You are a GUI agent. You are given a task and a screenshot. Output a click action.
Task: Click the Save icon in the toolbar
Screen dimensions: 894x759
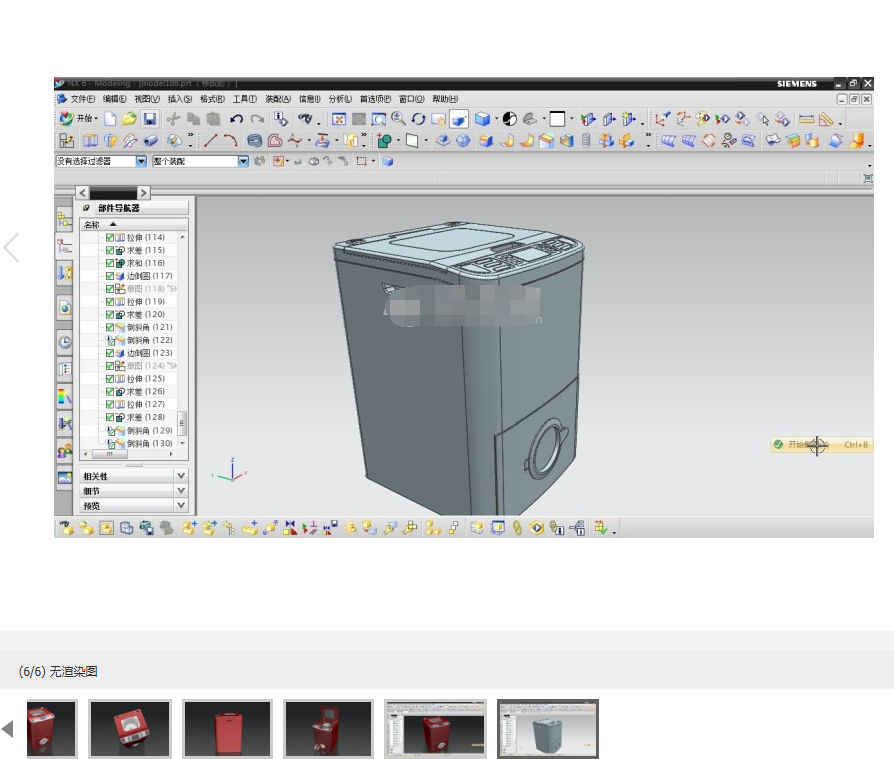pyautogui.click(x=148, y=119)
